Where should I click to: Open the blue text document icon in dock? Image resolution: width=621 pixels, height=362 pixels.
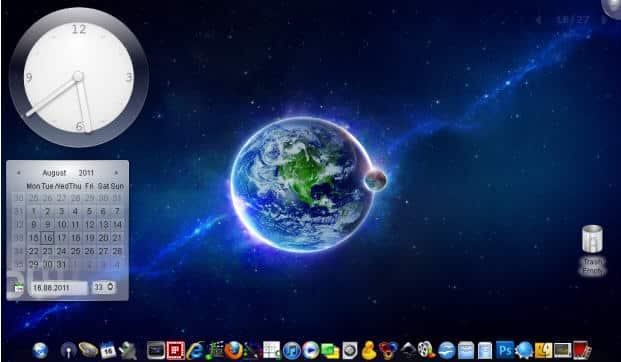[x=485, y=351]
